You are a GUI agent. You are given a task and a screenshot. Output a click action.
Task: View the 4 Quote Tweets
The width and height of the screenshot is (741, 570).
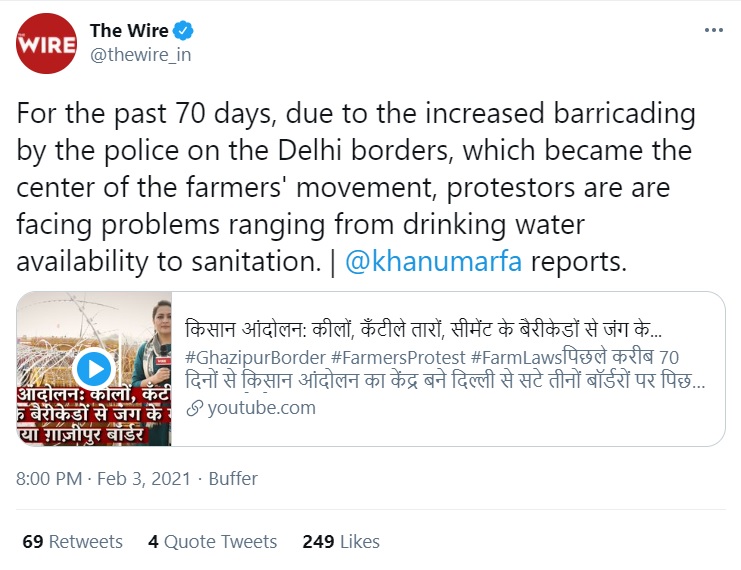[212, 542]
